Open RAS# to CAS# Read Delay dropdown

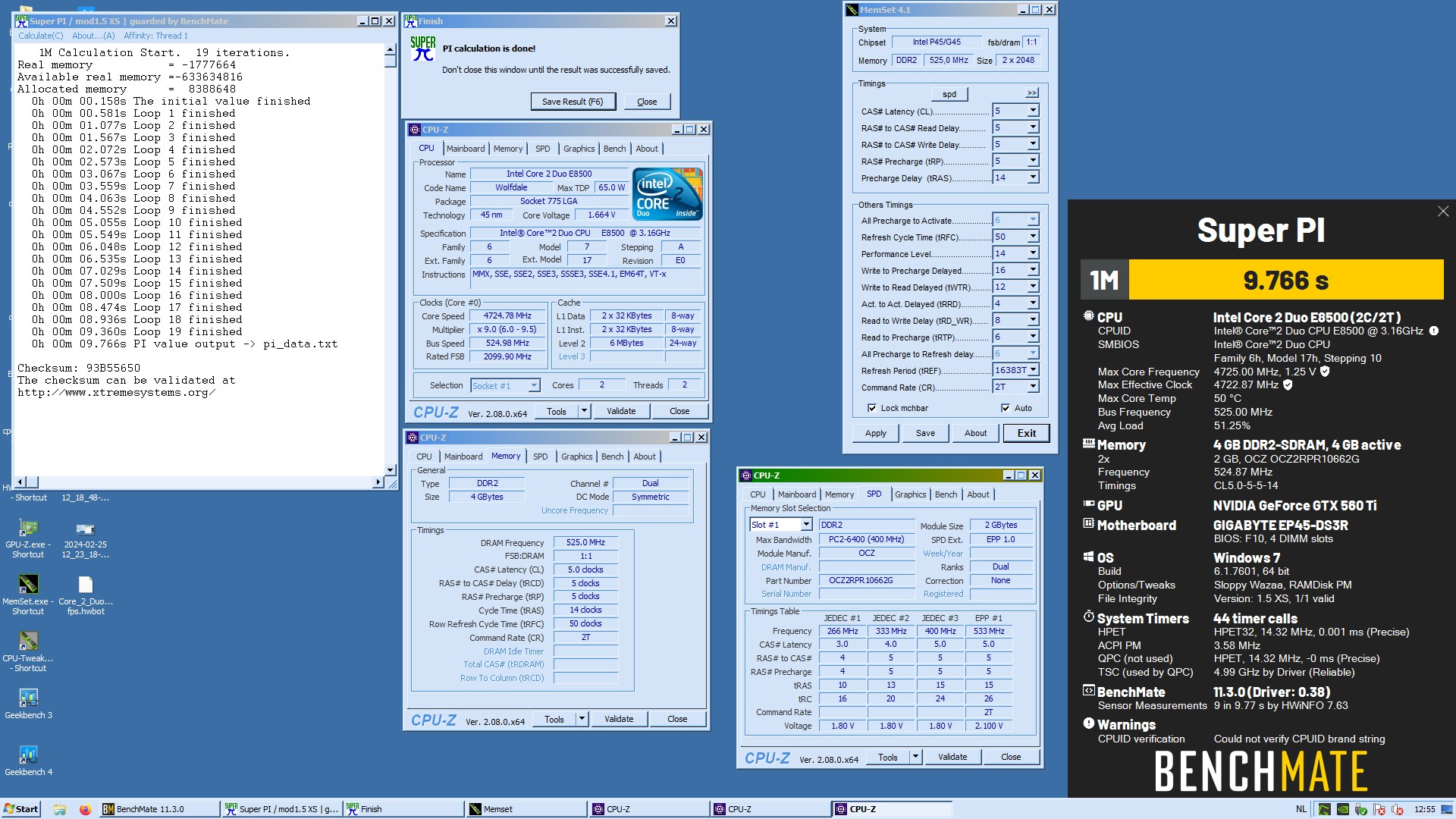1032,127
